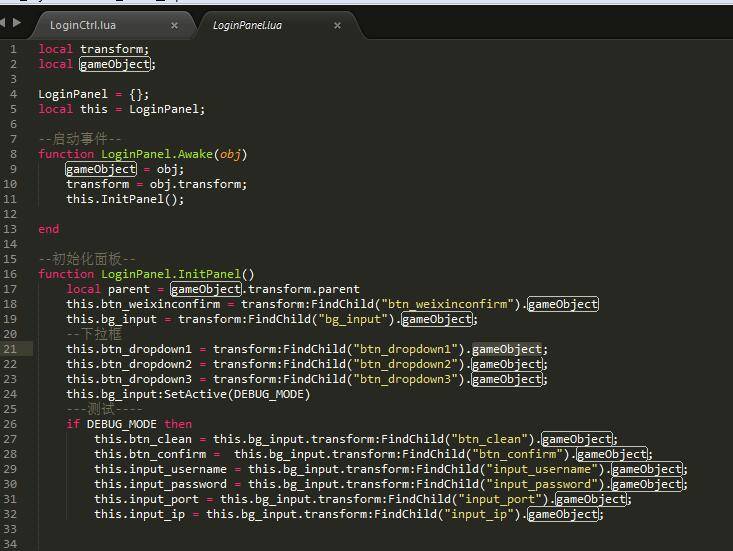Click line number 1 in gutter
Screen dimensions: 733x551
pyautogui.click(x=14, y=49)
